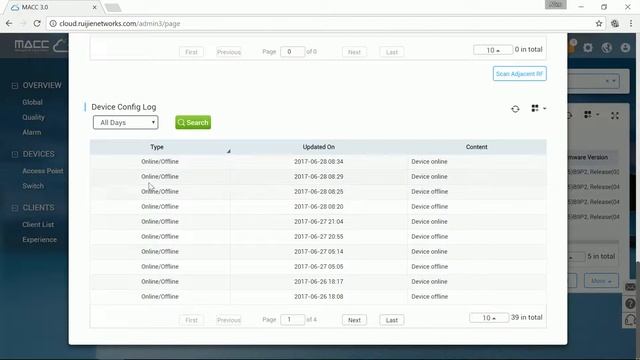Open column display grid menu in Device Config Log
Image resolution: width=640 pixels, height=360 pixels.
click(x=538, y=108)
